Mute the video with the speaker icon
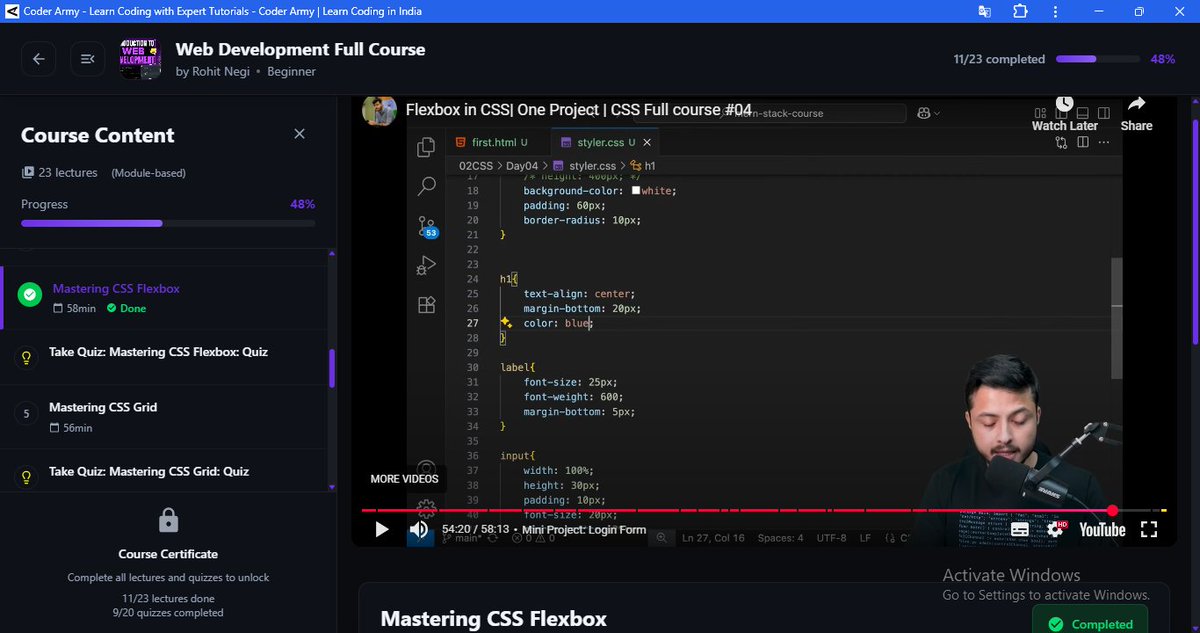The image size is (1200, 633). tap(419, 530)
